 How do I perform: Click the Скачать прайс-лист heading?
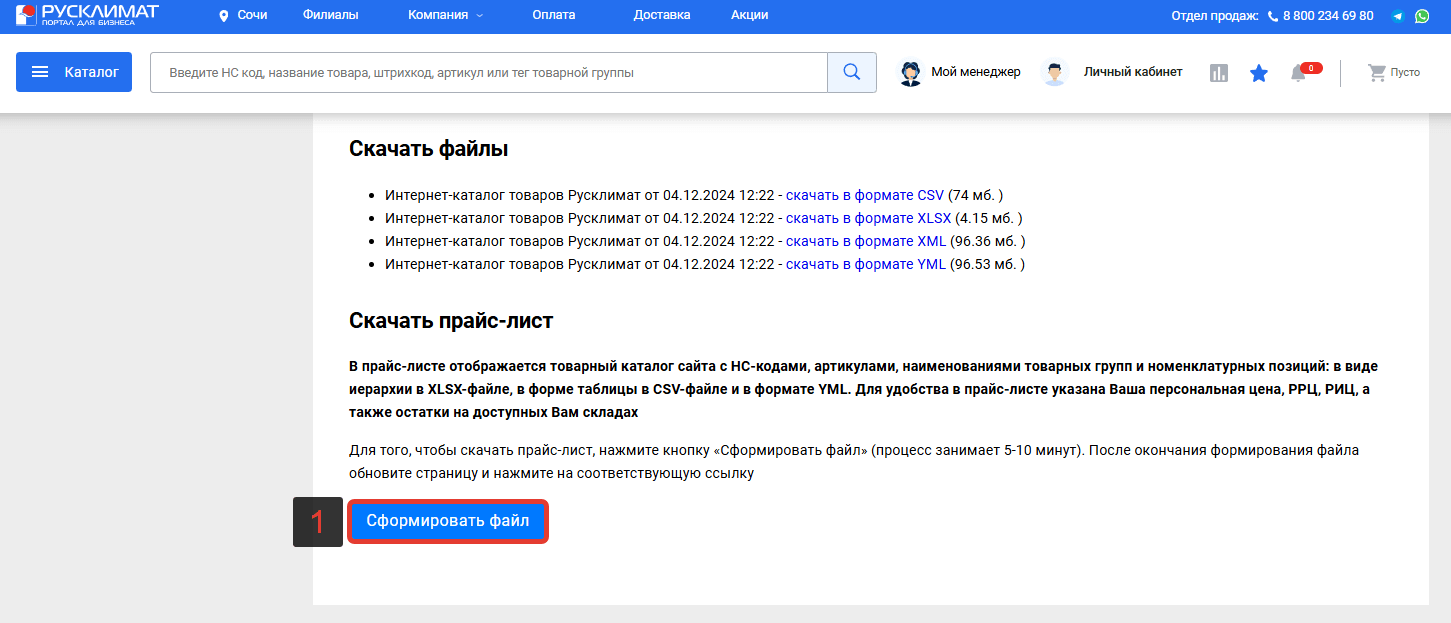(451, 321)
